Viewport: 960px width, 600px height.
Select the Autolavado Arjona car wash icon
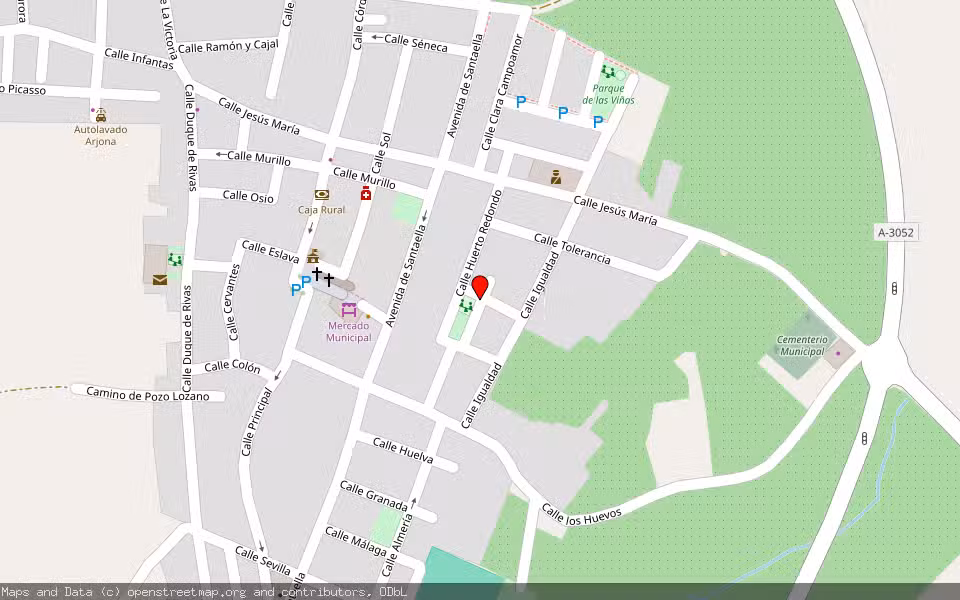pos(101,115)
